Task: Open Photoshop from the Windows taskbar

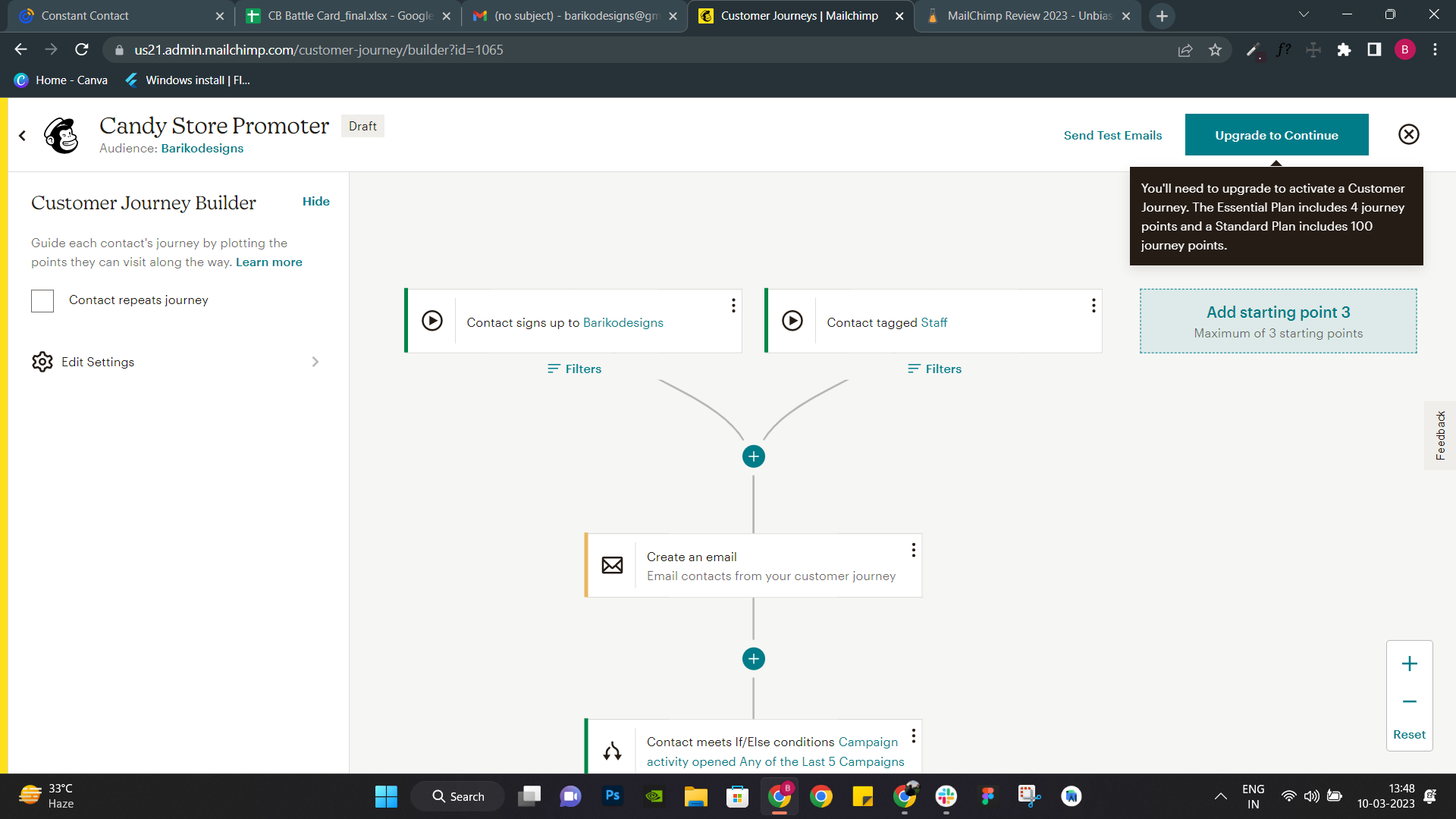Action: point(613,796)
